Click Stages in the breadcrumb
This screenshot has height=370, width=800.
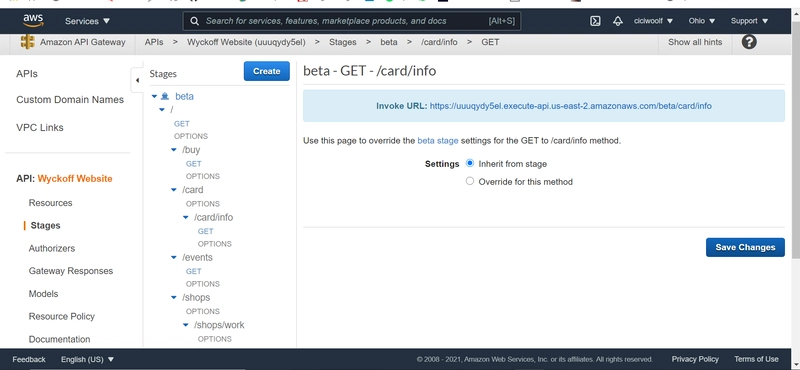click(343, 42)
